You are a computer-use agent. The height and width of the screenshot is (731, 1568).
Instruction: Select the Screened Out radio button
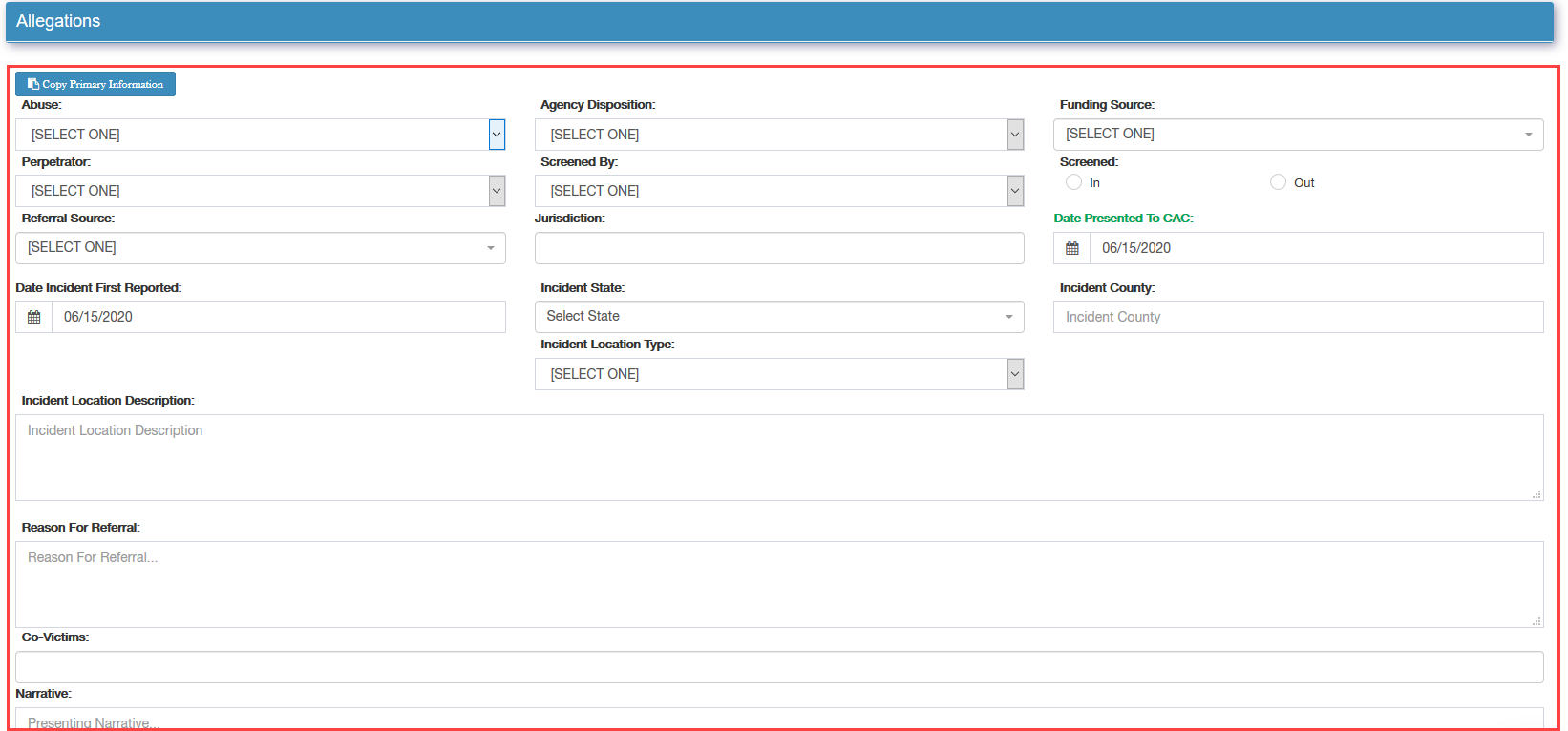(x=1279, y=182)
